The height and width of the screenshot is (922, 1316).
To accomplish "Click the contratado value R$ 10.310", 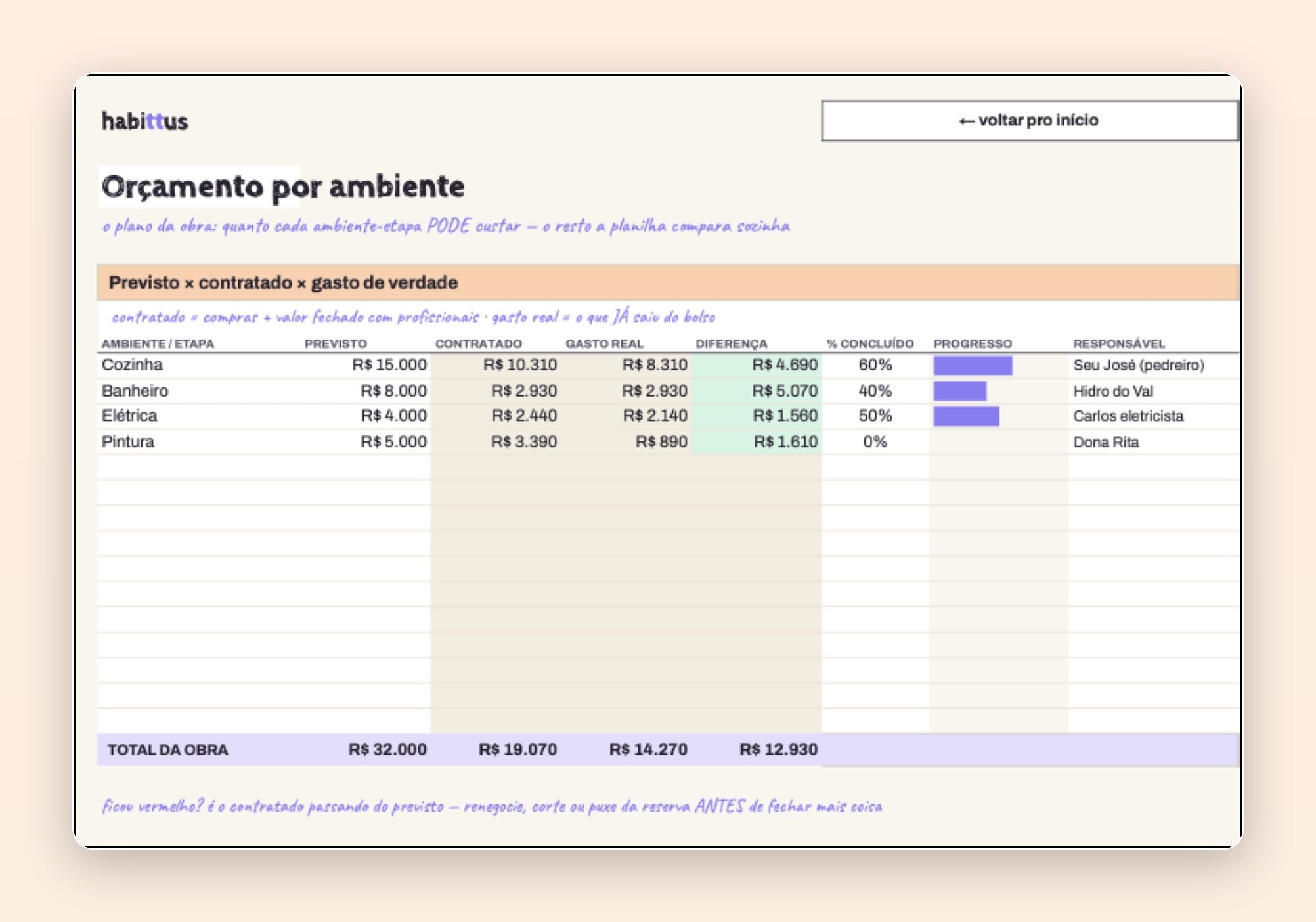I will (520, 365).
